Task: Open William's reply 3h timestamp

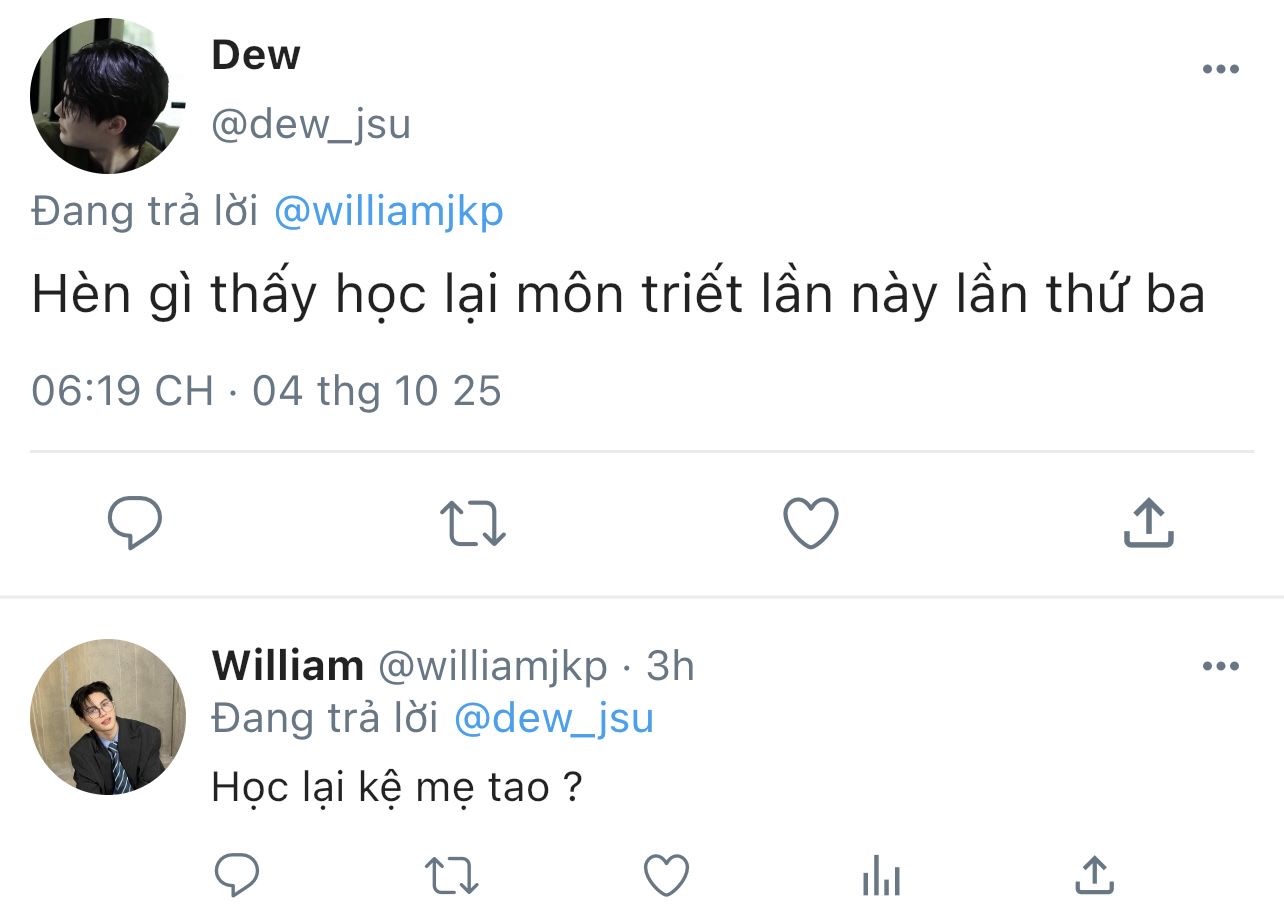Action: click(x=670, y=666)
